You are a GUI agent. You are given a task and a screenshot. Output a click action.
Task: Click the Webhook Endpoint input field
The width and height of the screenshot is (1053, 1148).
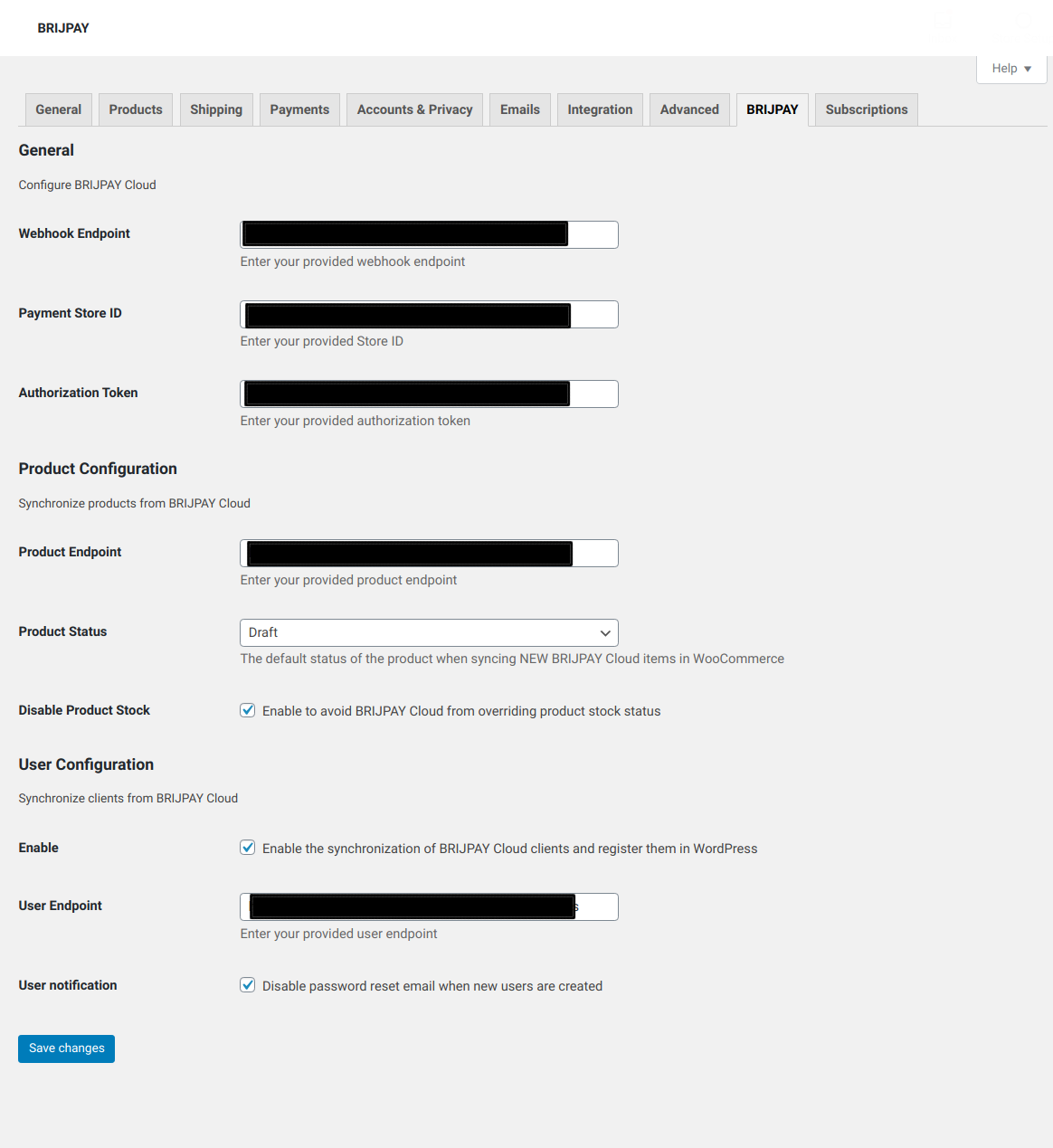[429, 234]
